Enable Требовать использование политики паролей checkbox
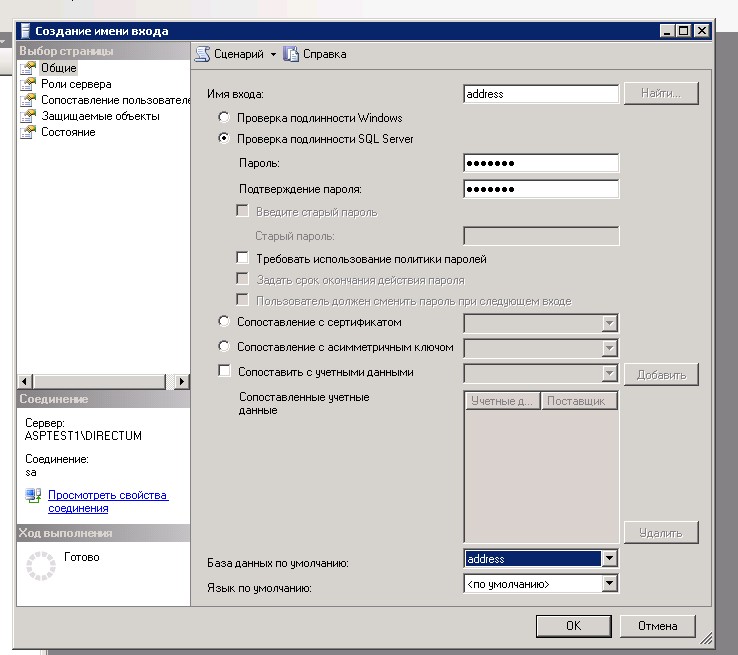The height and width of the screenshot is (655, 738). [x=242, y=258]
